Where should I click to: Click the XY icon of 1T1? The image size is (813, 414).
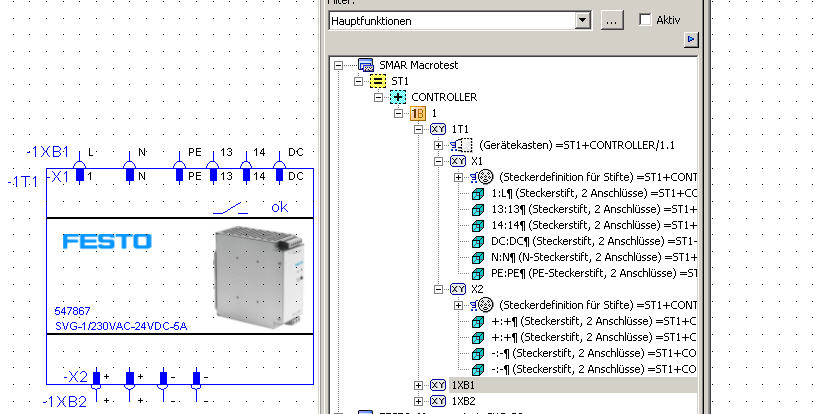(x=438, y=129)
